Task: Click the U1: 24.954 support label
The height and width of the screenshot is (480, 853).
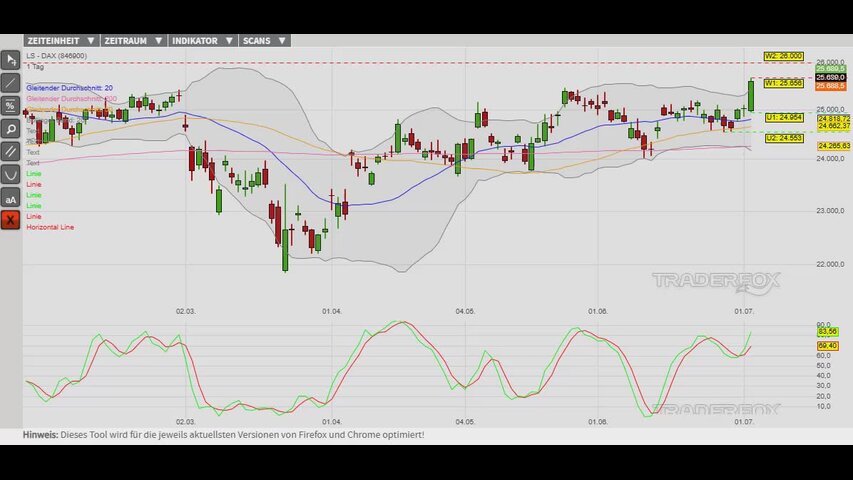Action: point(784,118)
